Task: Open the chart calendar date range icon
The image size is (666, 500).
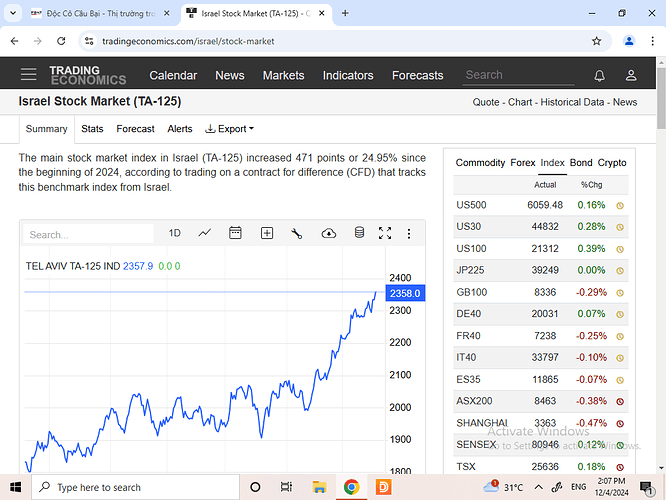Action: tap(235, 233)
